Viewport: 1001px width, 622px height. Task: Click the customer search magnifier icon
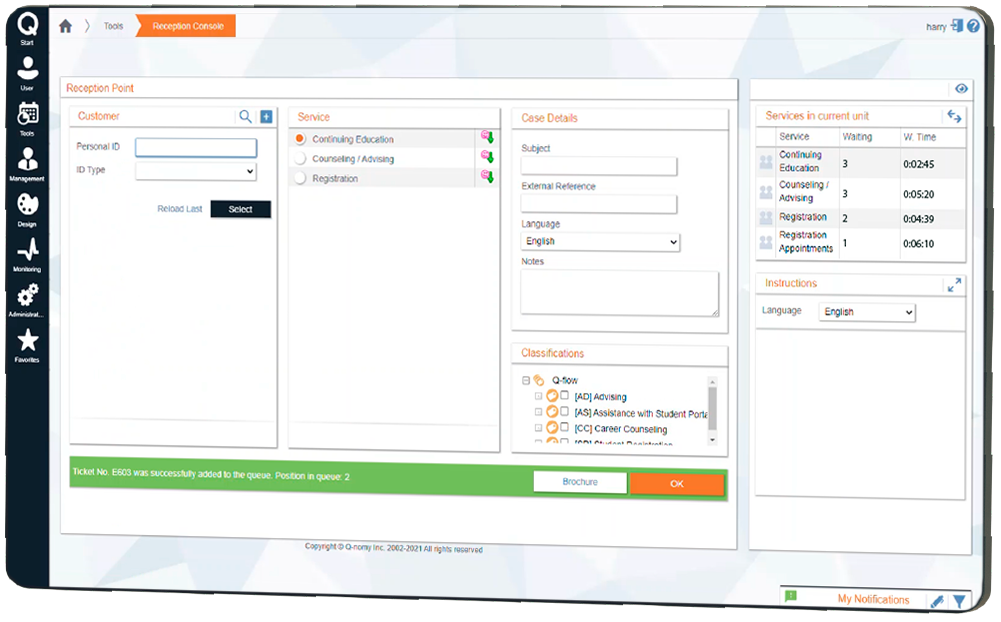pyautogui.click(x=246, y=117)
